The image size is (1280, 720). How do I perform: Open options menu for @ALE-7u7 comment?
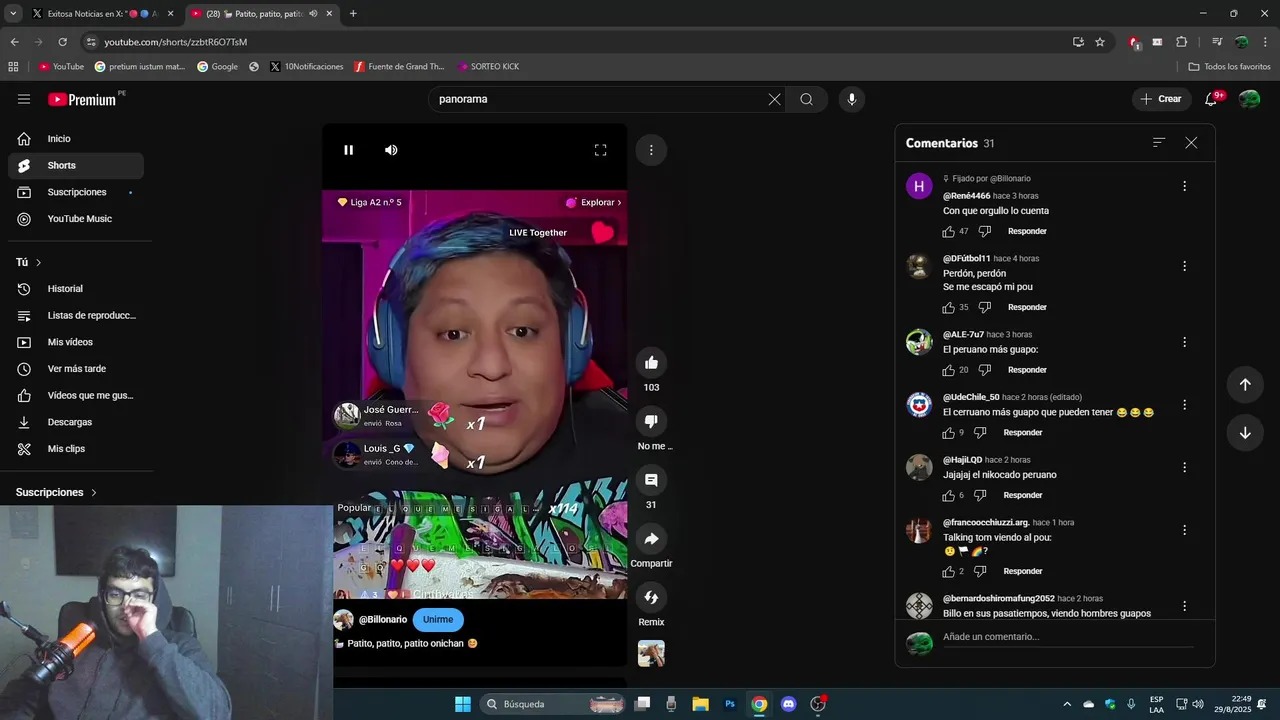(1184, 342)
